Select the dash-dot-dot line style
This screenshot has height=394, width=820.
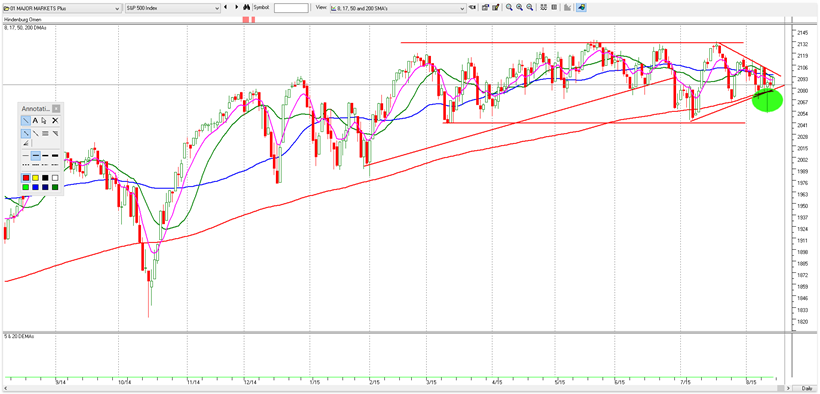click(x=55, y=164)
